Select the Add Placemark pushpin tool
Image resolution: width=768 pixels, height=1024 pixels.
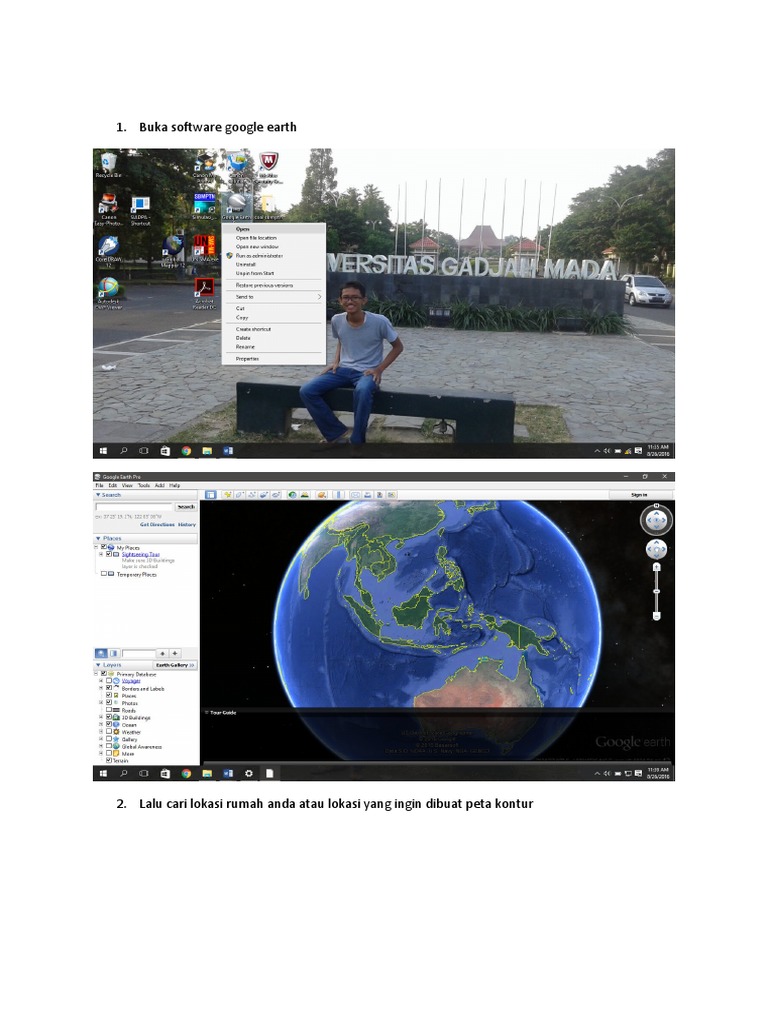(x=227, y=495)
